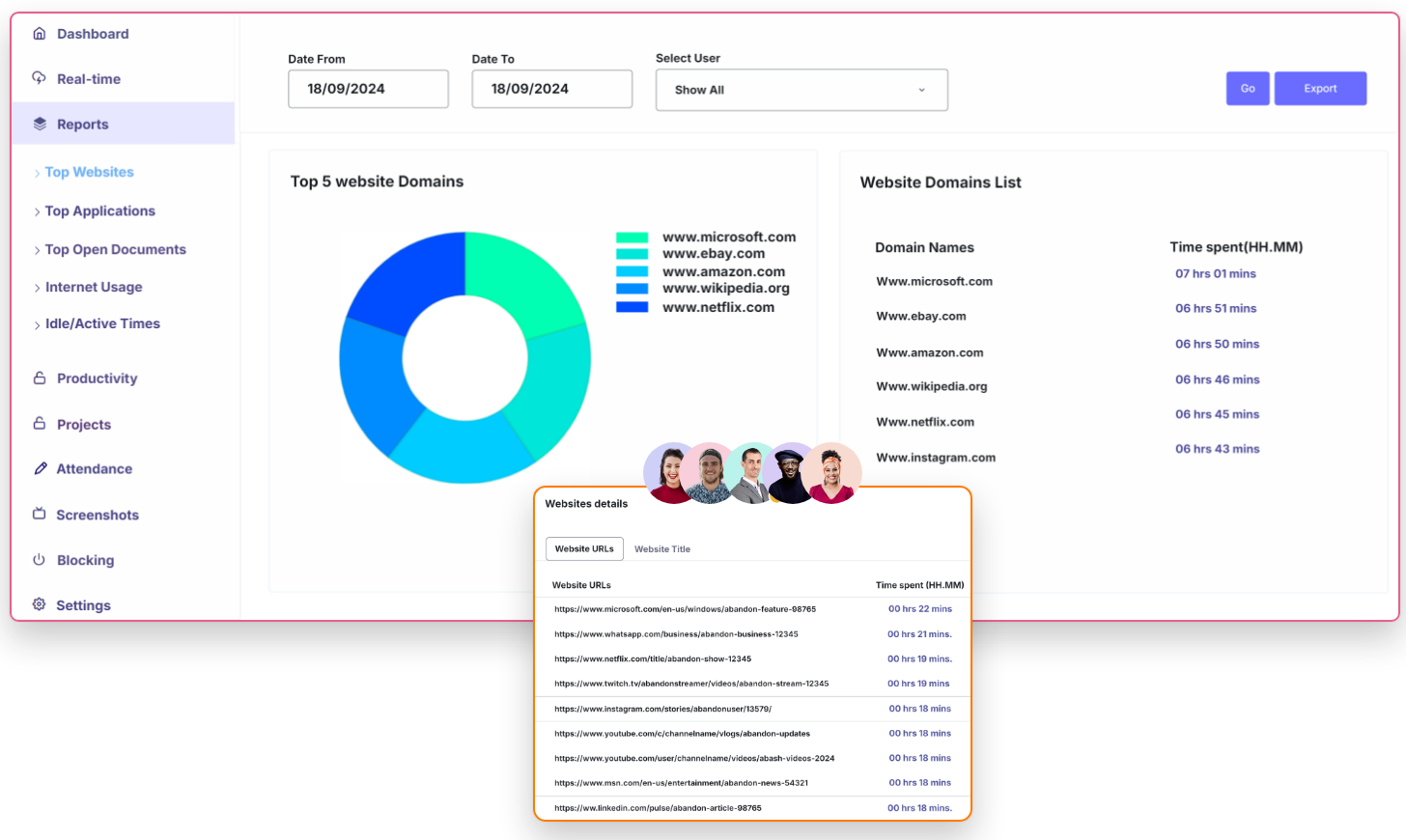Viewport: 1406px width, 840px height.
Task: Click the Go button
Action: [x=1248, y=88]
